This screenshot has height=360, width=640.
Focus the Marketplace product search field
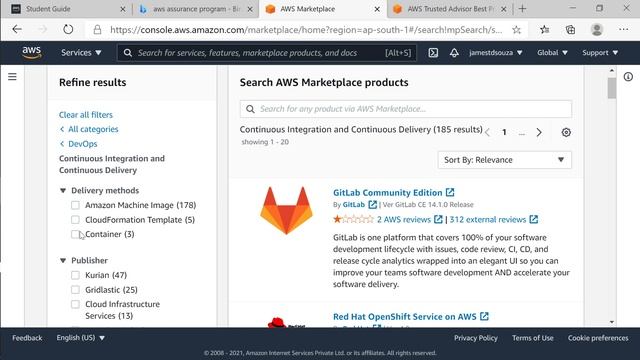click(x=406, y=109)
